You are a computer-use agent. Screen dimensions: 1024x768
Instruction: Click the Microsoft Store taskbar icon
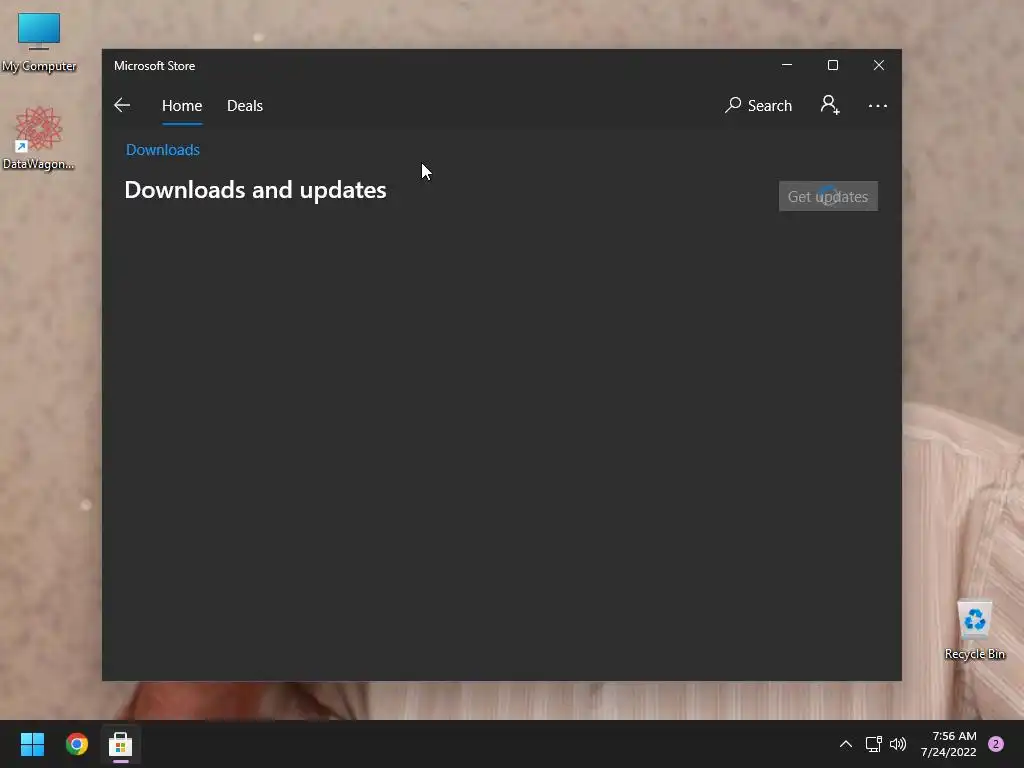(x=120, y=744)
